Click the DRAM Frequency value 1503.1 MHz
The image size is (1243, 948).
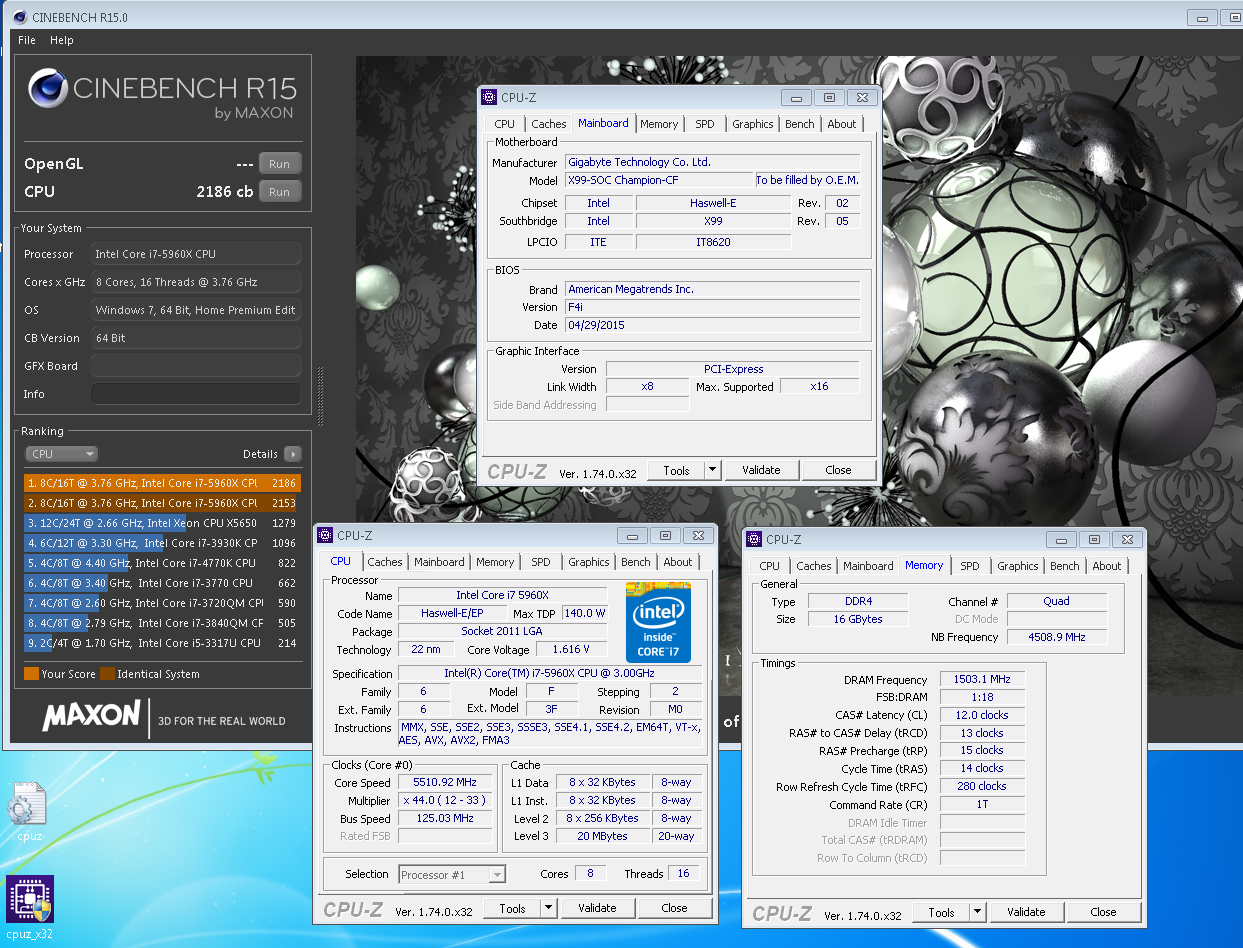[982, 680]
